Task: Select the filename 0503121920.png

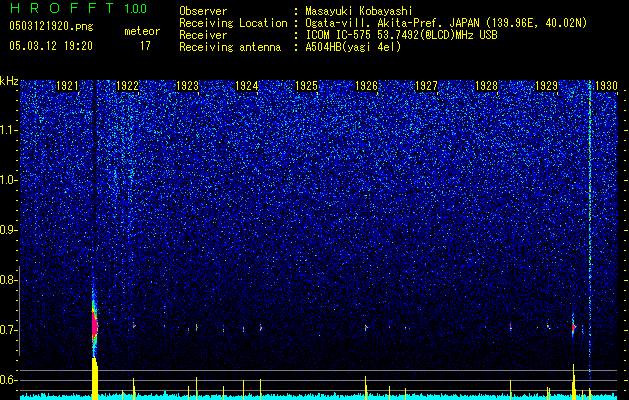Action: [x=51, y=26]
